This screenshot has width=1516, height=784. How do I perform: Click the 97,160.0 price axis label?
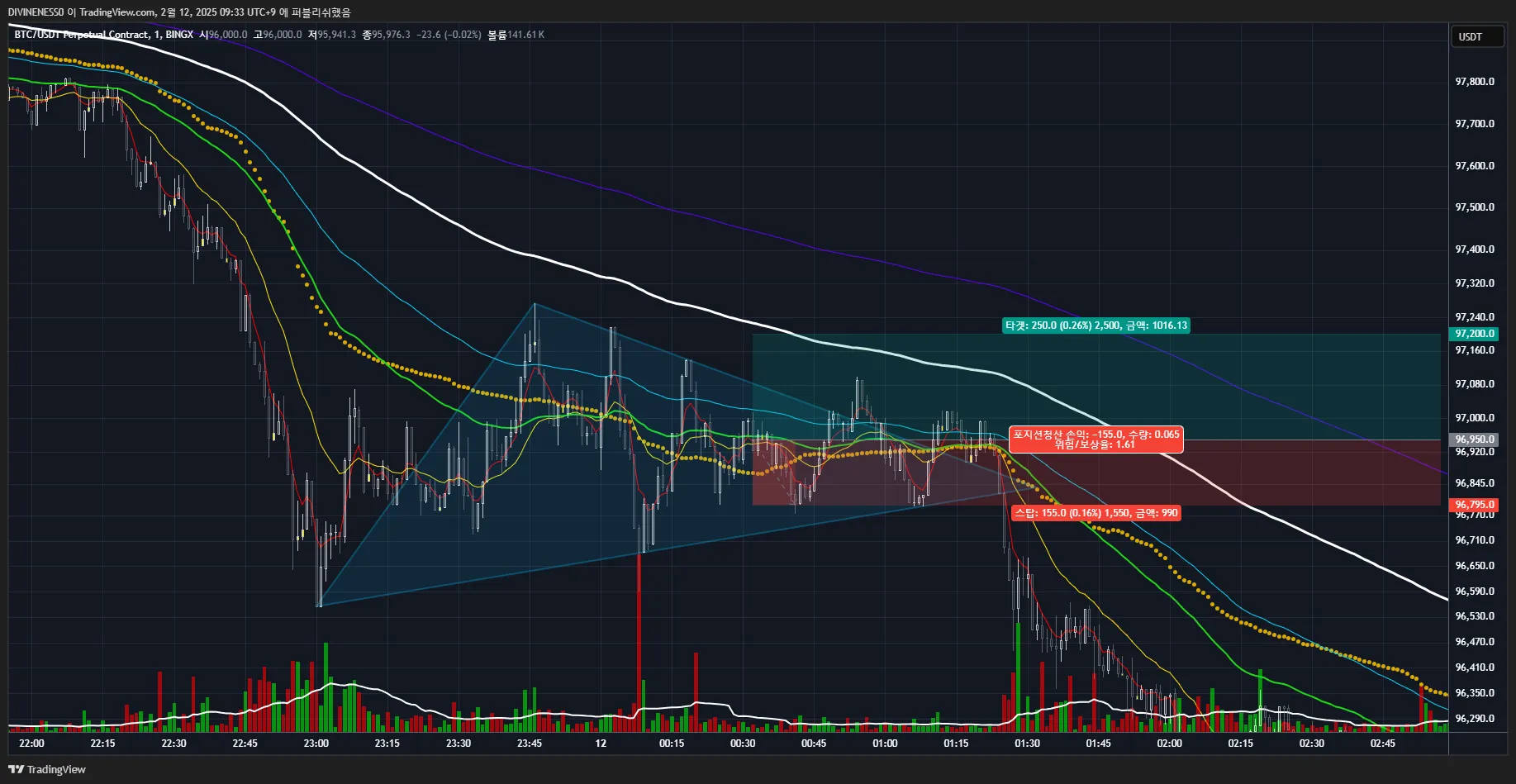coord(1475,350)
